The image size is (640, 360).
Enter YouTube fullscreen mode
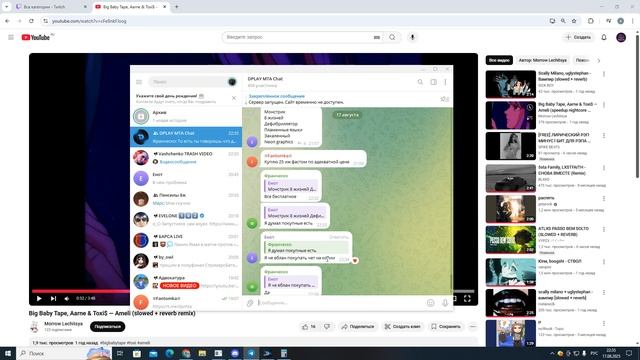tap(467, 298)
